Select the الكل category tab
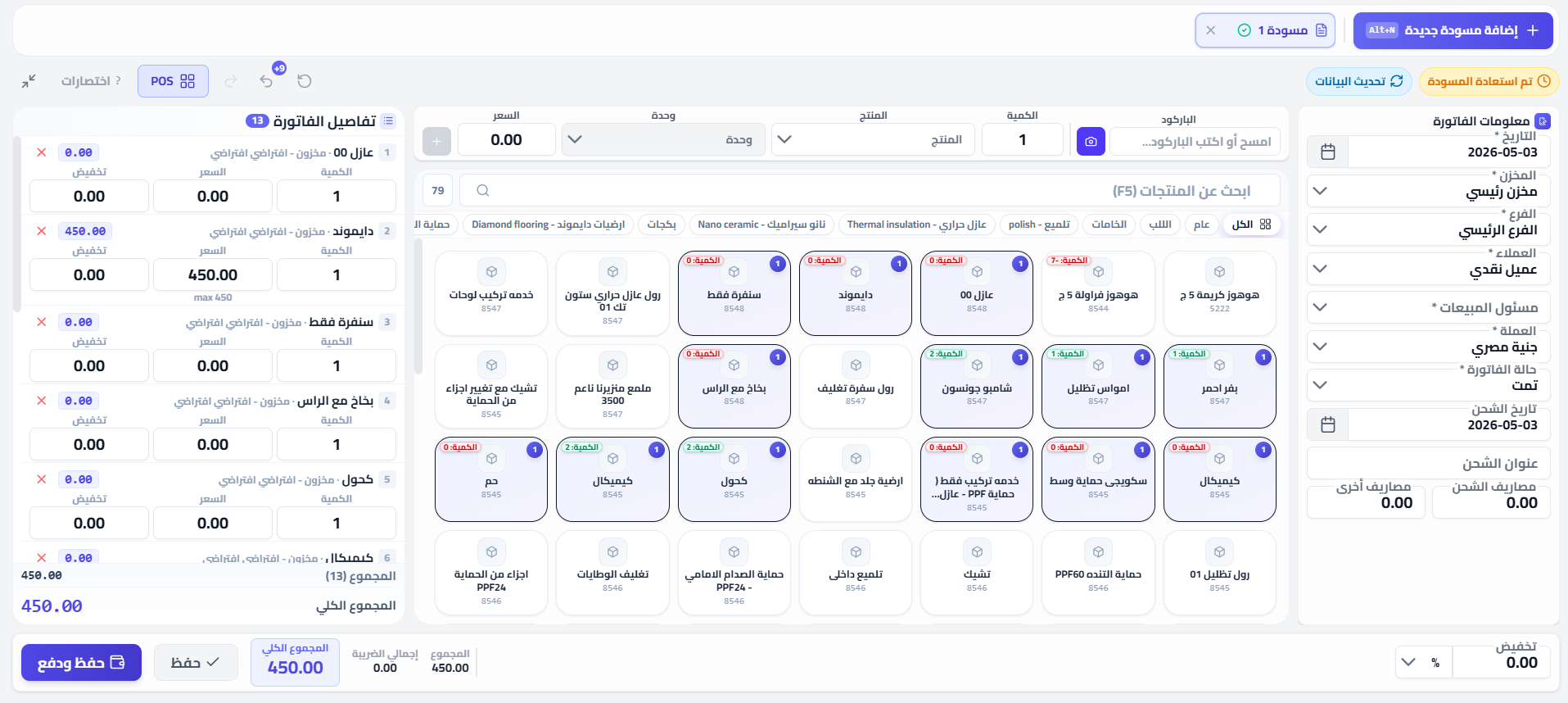1568x703 pixels. (1251, 225)
